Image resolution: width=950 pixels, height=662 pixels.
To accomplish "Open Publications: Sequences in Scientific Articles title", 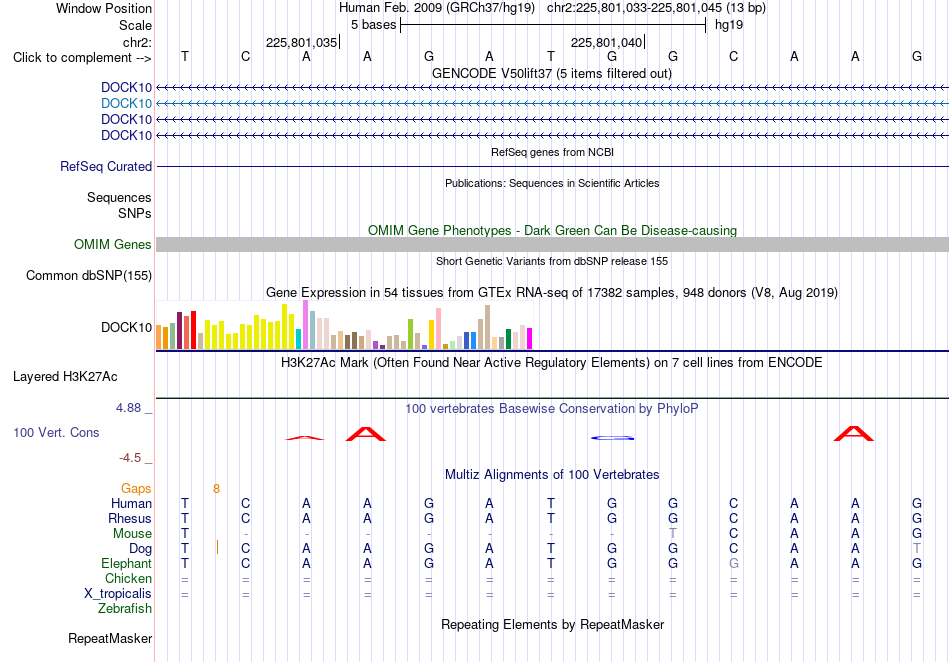I will 552,184.
